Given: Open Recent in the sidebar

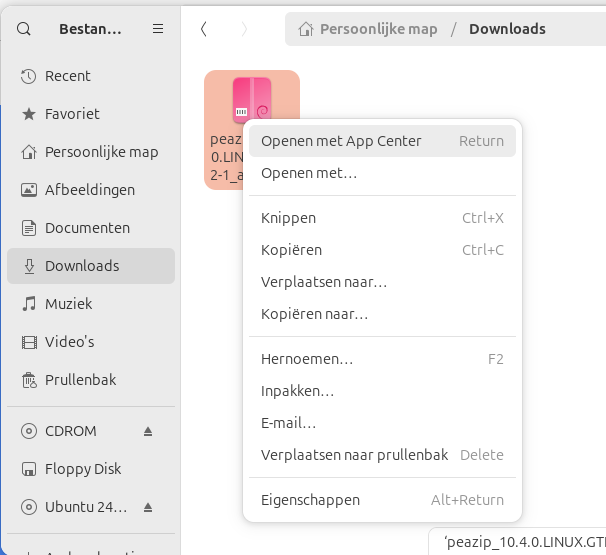Looking at the screenshot, I should tap(67, 76).
